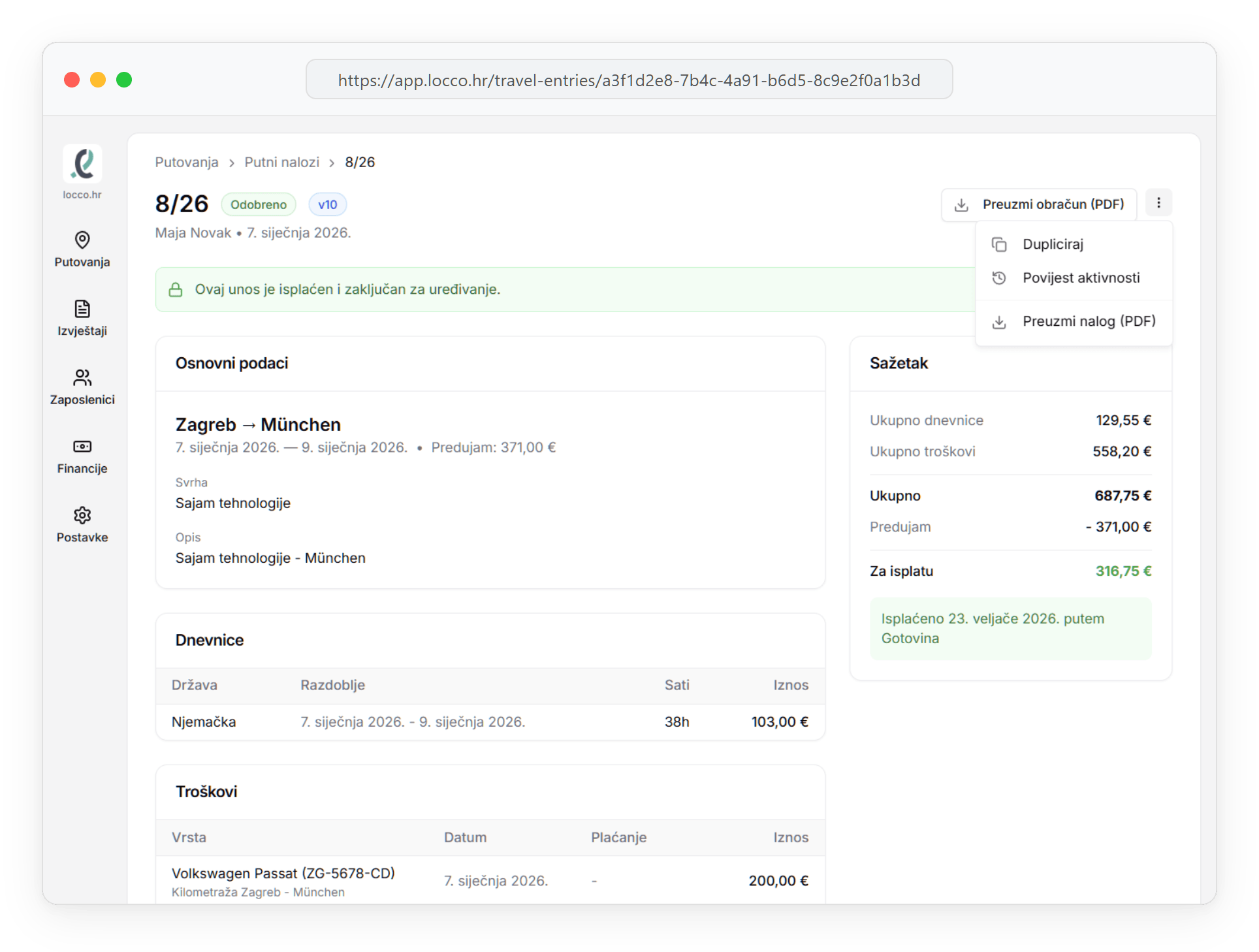Open Putovanja from the sidebar pin icon
The image size is (1259, 952).
(82, 240)
